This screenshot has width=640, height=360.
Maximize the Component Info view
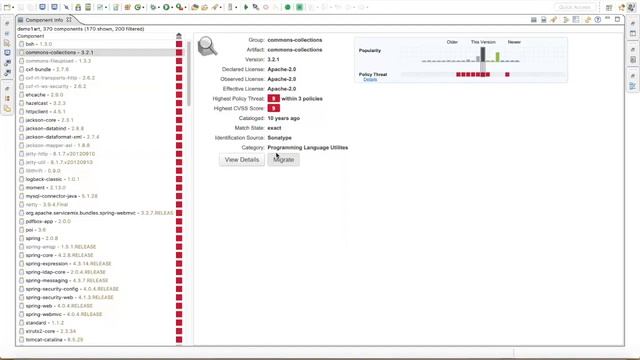point(618,19)
